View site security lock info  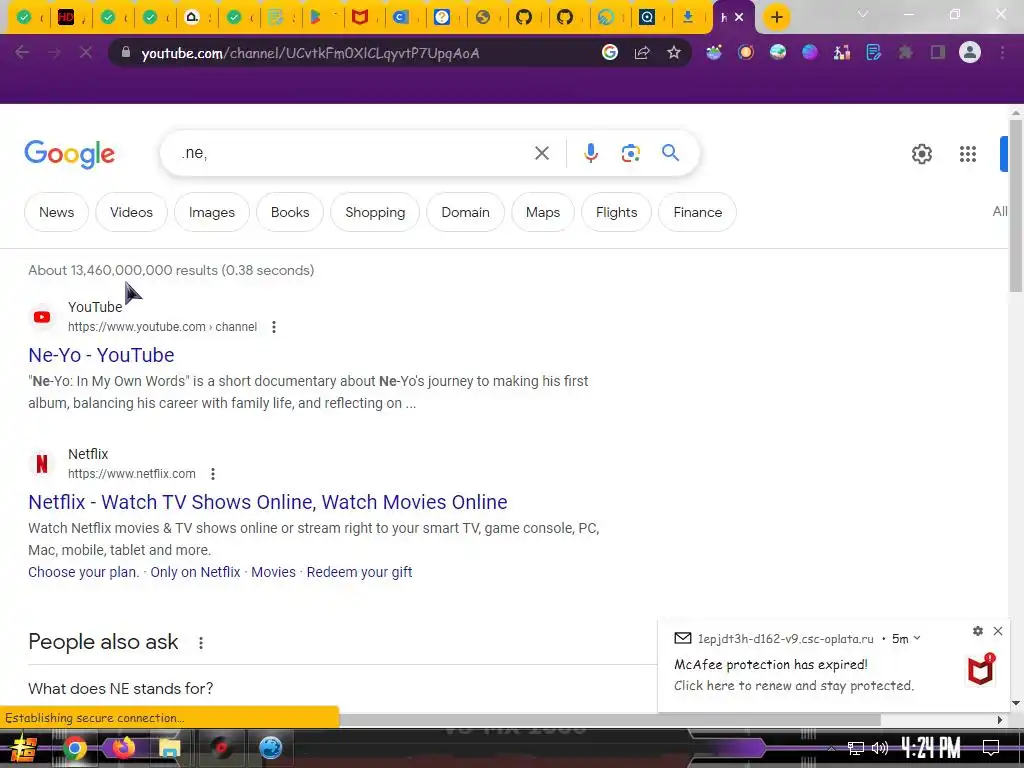[x=126, y=52]
